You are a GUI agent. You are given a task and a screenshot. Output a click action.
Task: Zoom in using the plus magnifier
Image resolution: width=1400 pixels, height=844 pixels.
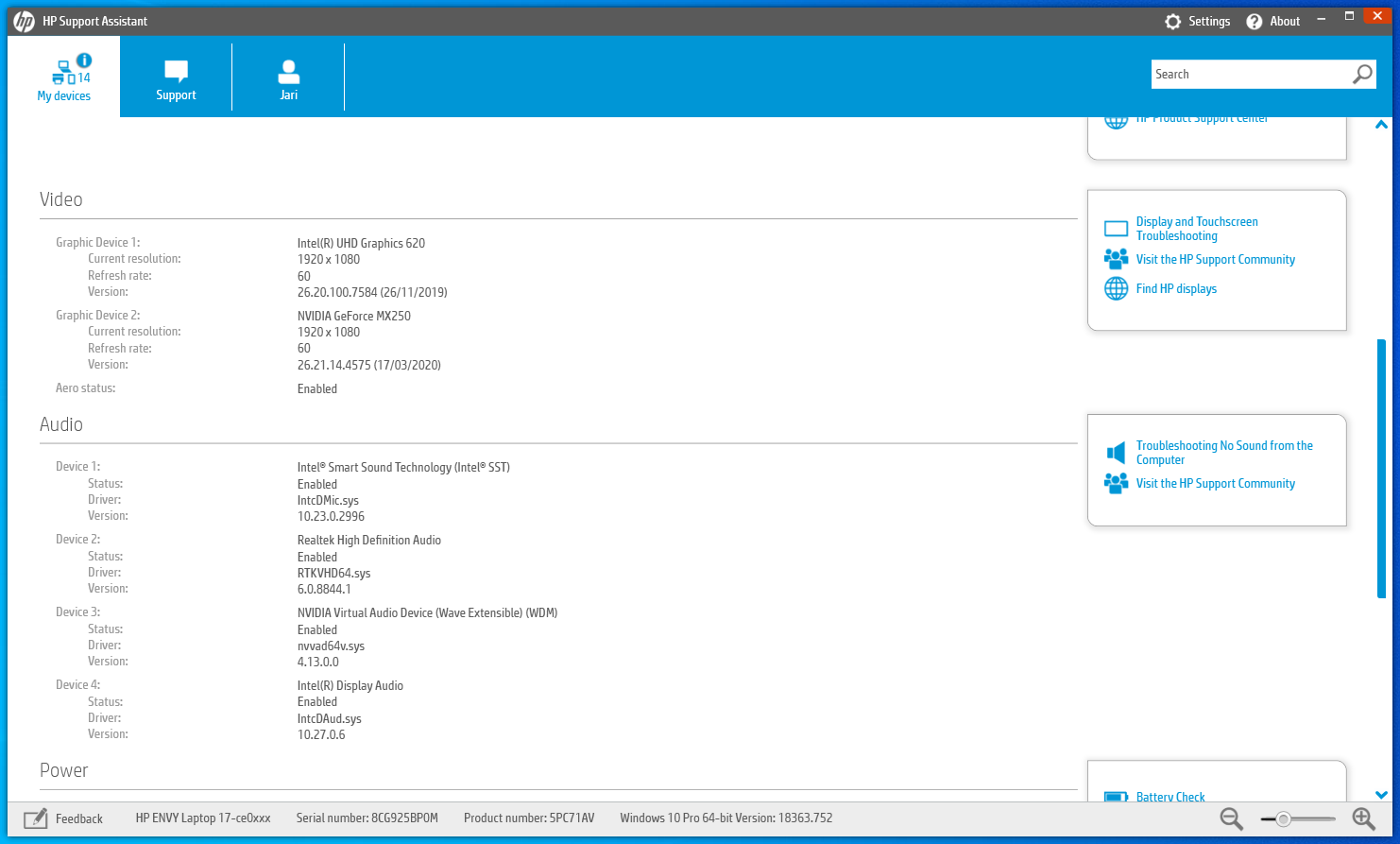[x=1363, y=818]
